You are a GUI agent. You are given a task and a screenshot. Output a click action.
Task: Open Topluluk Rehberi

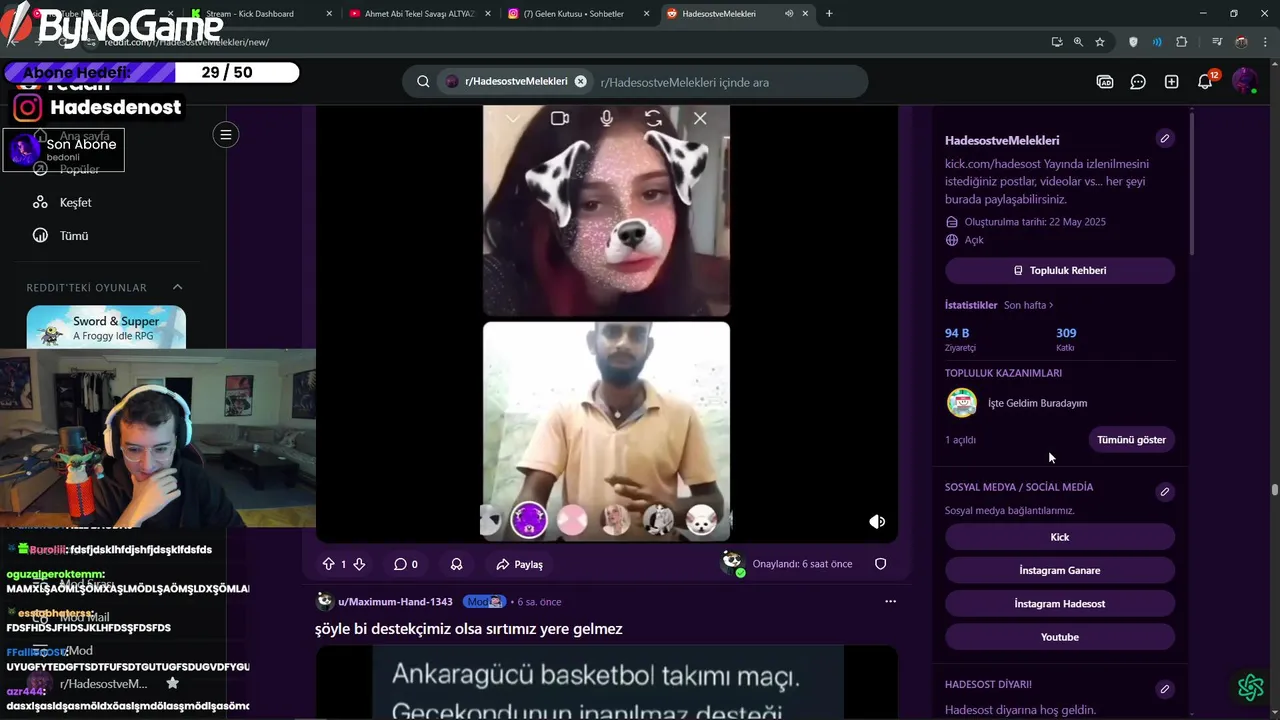(x=1060, y=270)
